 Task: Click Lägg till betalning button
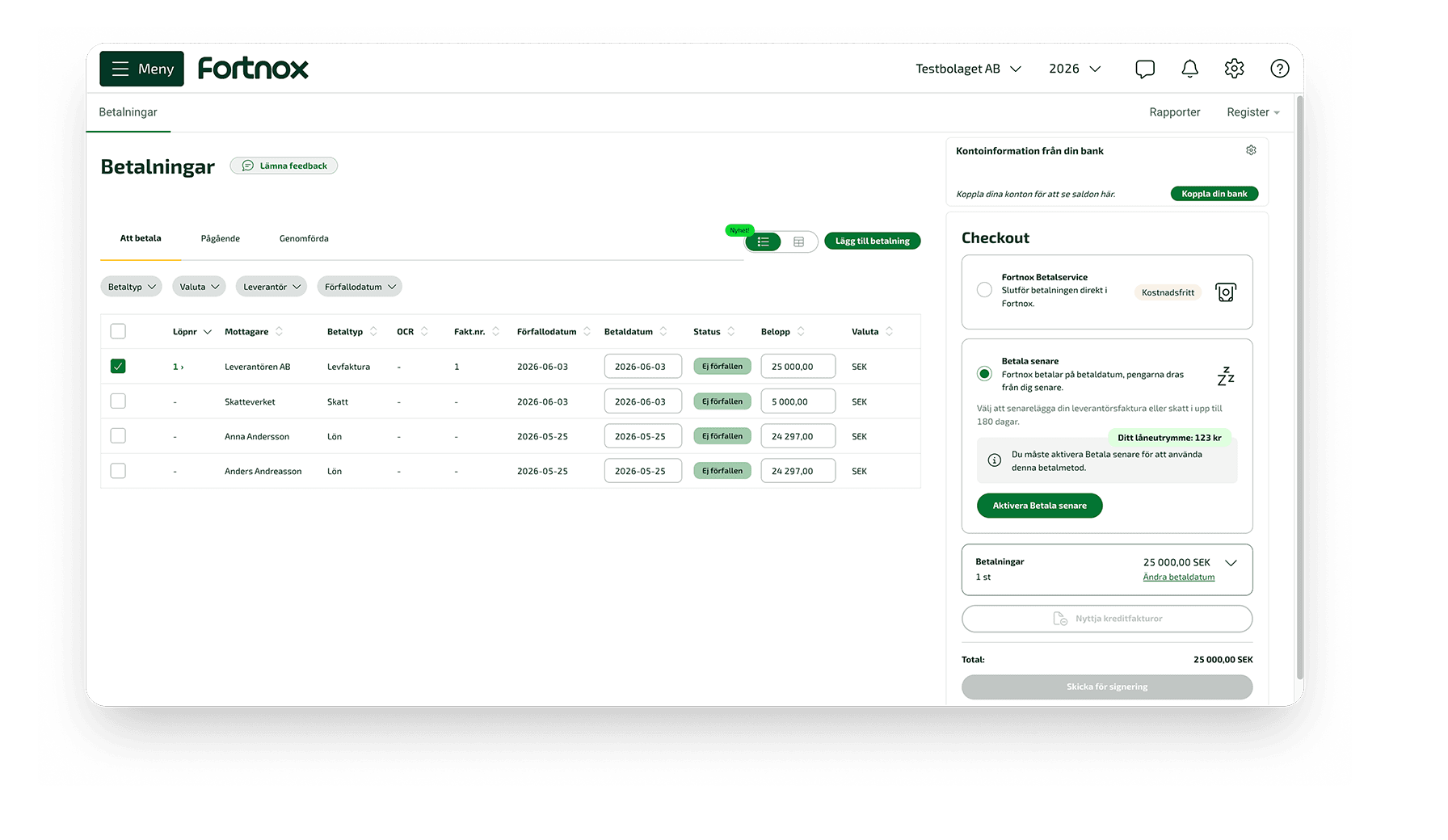pos(873,241)
